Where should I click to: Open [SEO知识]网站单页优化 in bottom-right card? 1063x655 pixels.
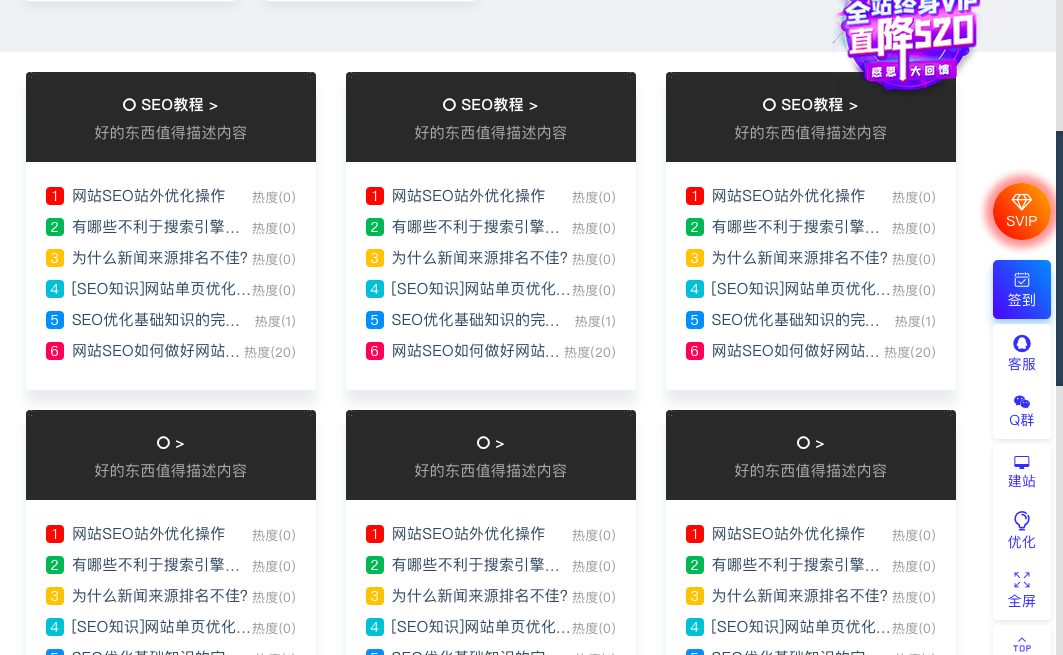coord(800,627)
